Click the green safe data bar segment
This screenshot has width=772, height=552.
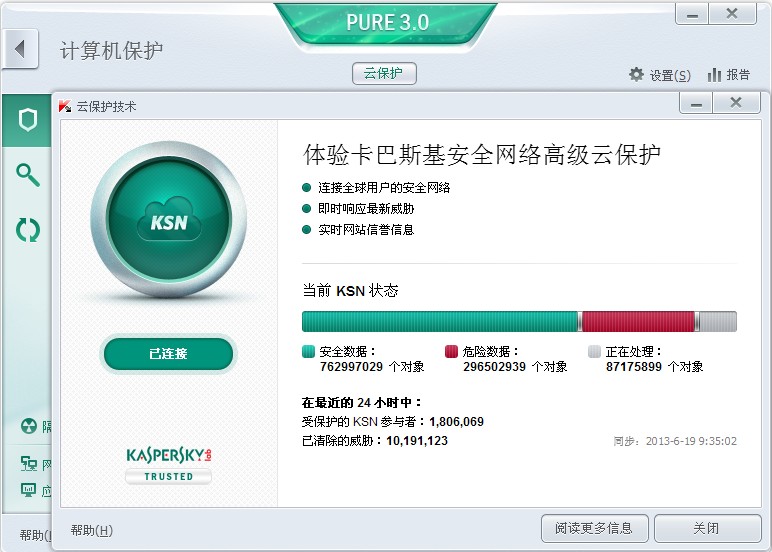tap(440, 321)
